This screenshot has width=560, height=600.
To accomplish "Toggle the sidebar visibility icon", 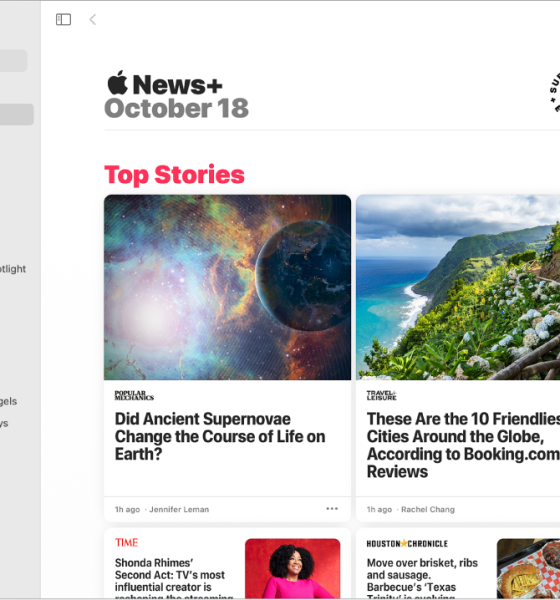I will pos(64,20).
